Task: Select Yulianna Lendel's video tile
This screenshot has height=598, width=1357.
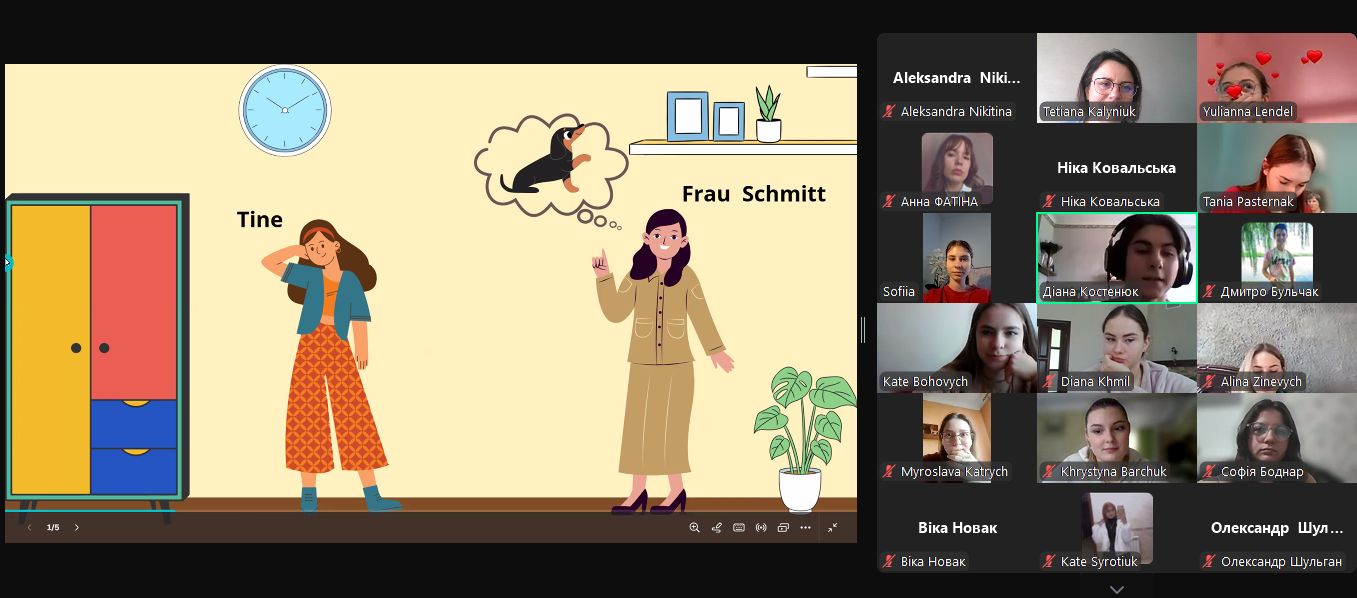Action: (x=1277, y=78)
